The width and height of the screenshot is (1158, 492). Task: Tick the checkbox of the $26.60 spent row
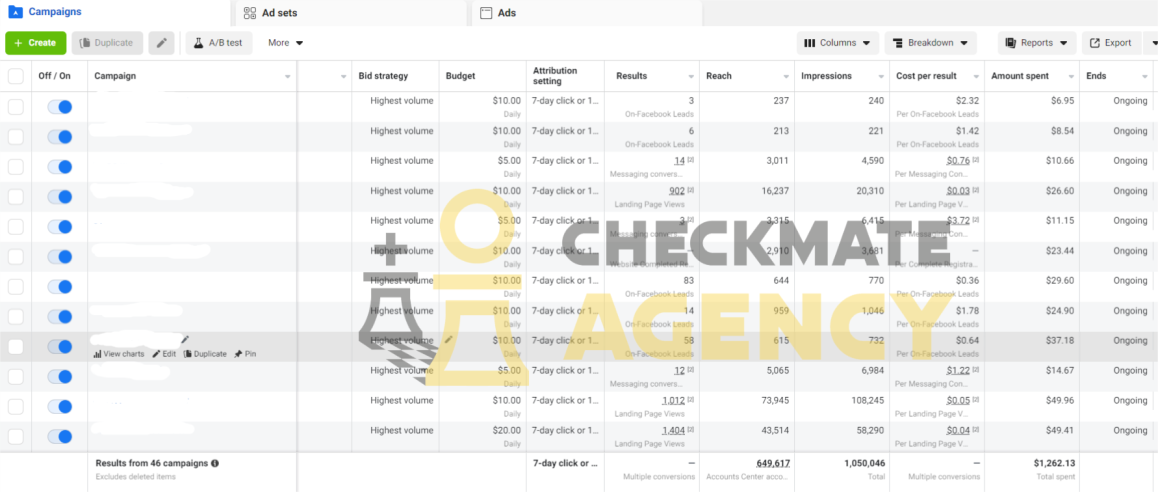16,197
